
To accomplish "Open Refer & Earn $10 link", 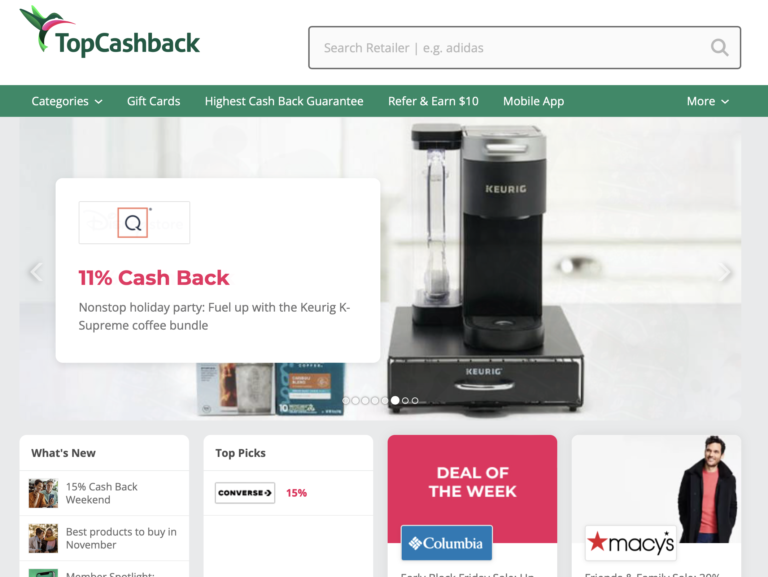I will point(433,101).
